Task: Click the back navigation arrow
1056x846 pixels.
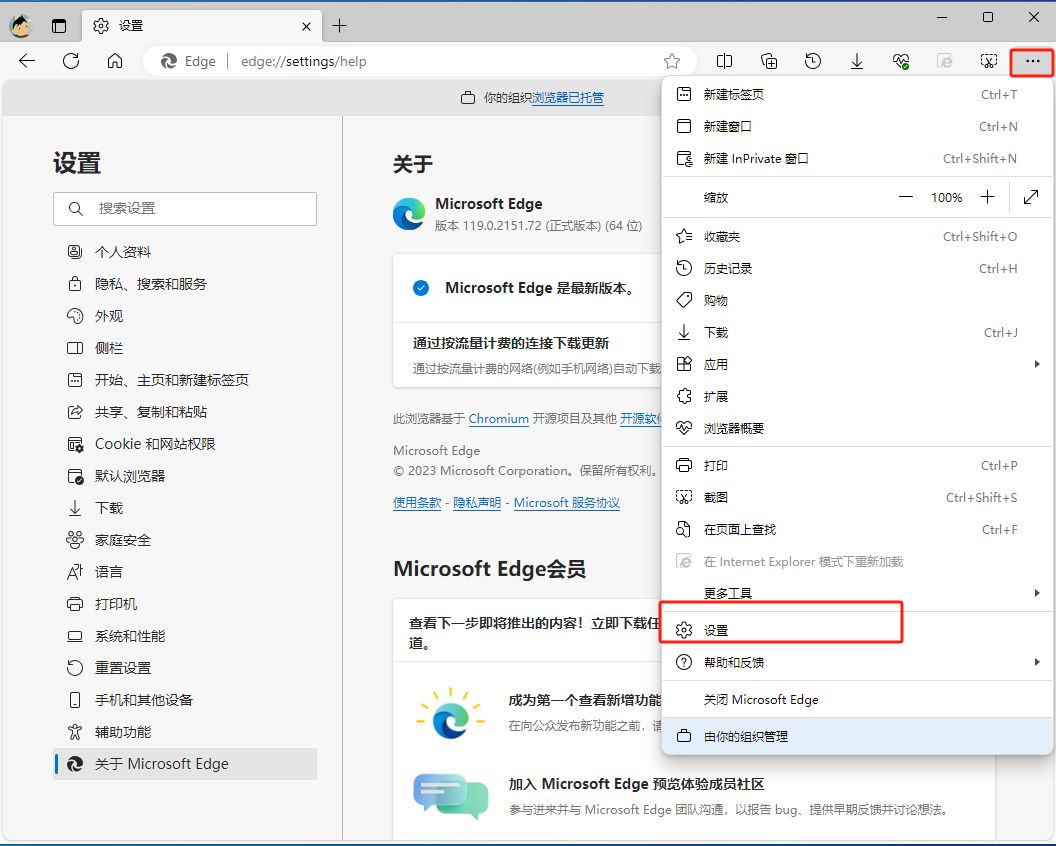Action: click(x=27, y=60)
